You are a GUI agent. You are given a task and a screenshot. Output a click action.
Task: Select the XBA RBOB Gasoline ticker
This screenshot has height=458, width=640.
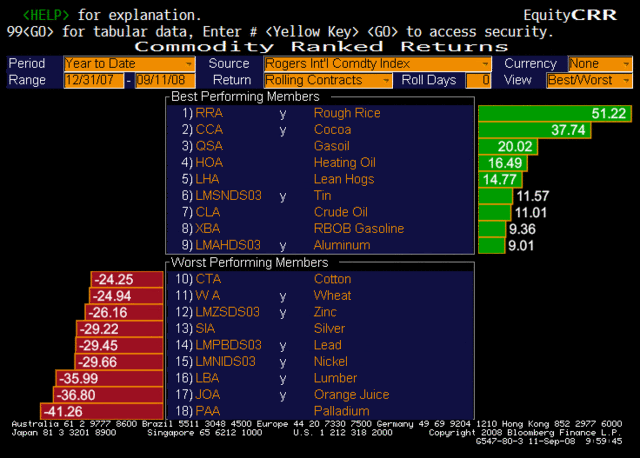210,228
